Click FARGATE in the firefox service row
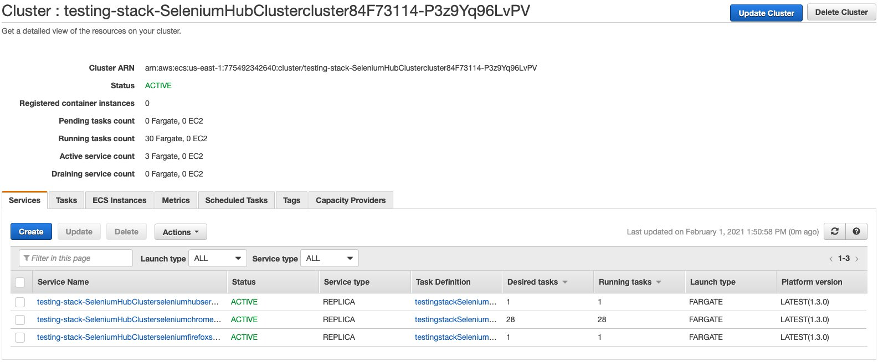The image size is (879, 364). [x=706, y=338]
